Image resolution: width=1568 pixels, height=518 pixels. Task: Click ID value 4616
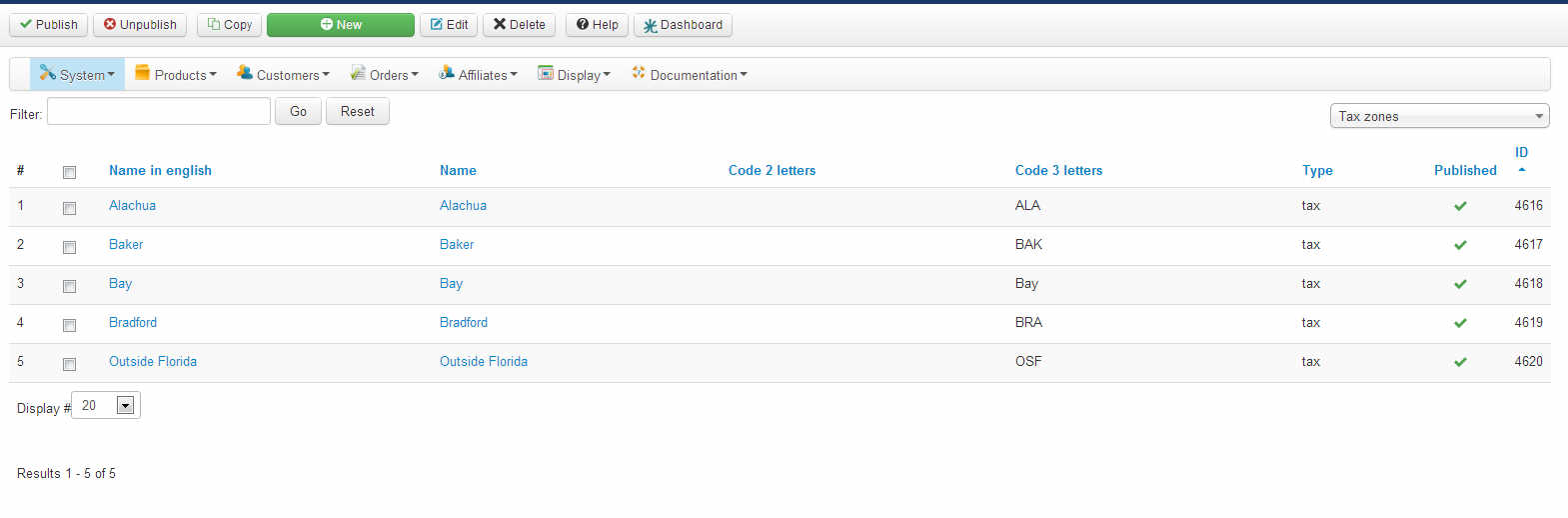point(1528,205)
